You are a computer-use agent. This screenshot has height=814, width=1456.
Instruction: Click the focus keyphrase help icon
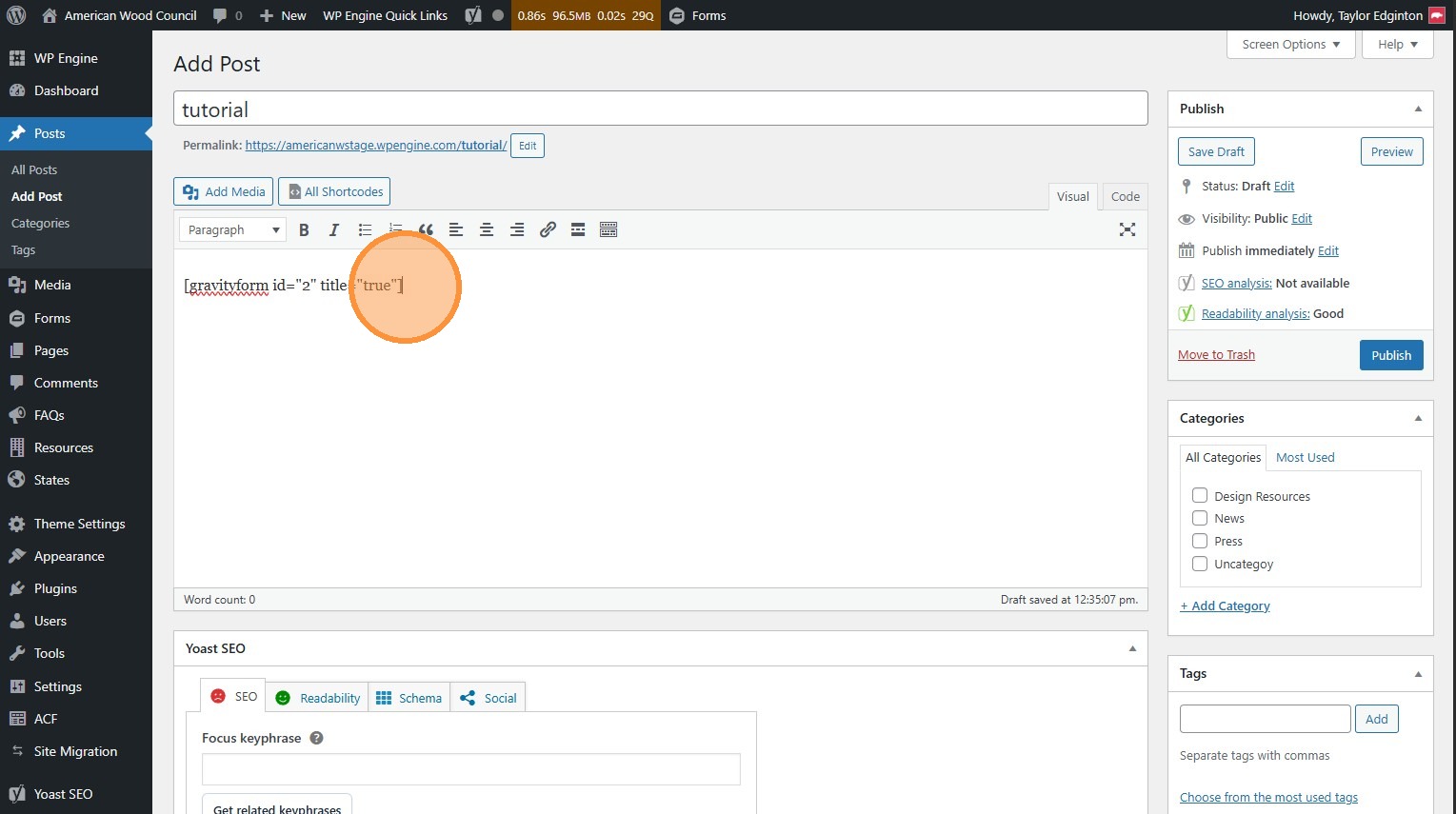pos(317,738)
